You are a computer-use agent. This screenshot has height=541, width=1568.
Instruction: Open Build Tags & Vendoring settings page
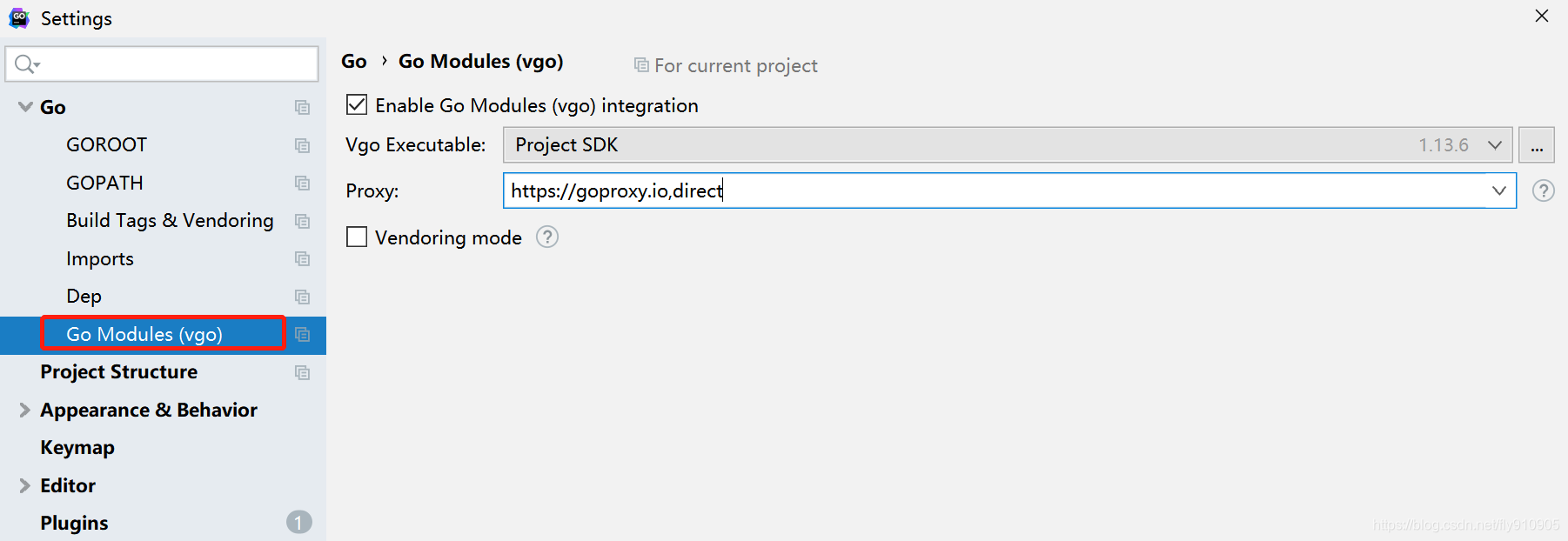(170, 221)
